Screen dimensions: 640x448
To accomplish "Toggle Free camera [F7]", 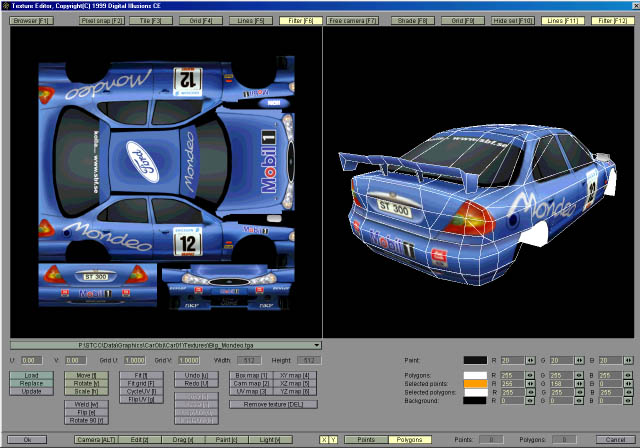I will (x=352, y=20).
